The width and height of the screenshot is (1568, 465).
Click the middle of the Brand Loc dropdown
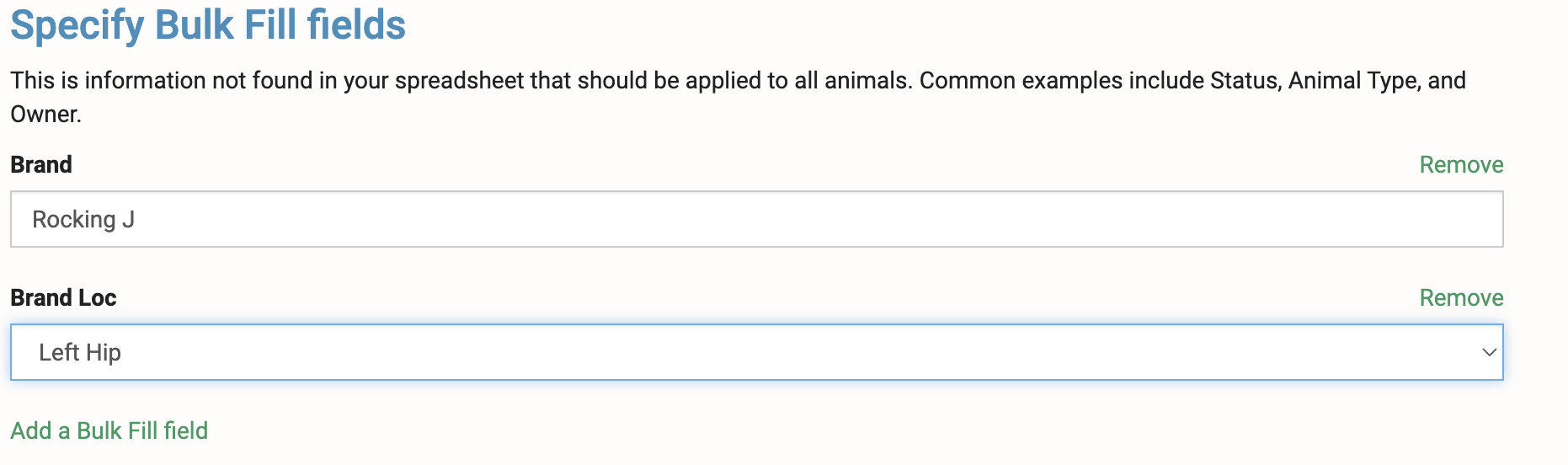coord(756,352)
